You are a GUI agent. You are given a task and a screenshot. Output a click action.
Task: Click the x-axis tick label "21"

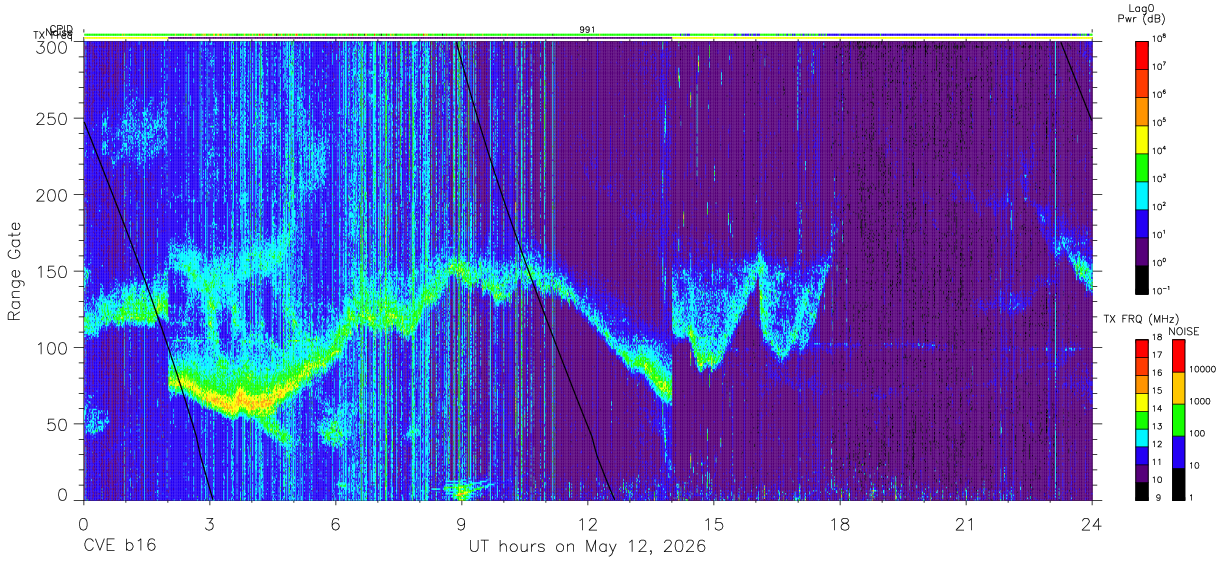pyautogui.click(x=965, y=524)
